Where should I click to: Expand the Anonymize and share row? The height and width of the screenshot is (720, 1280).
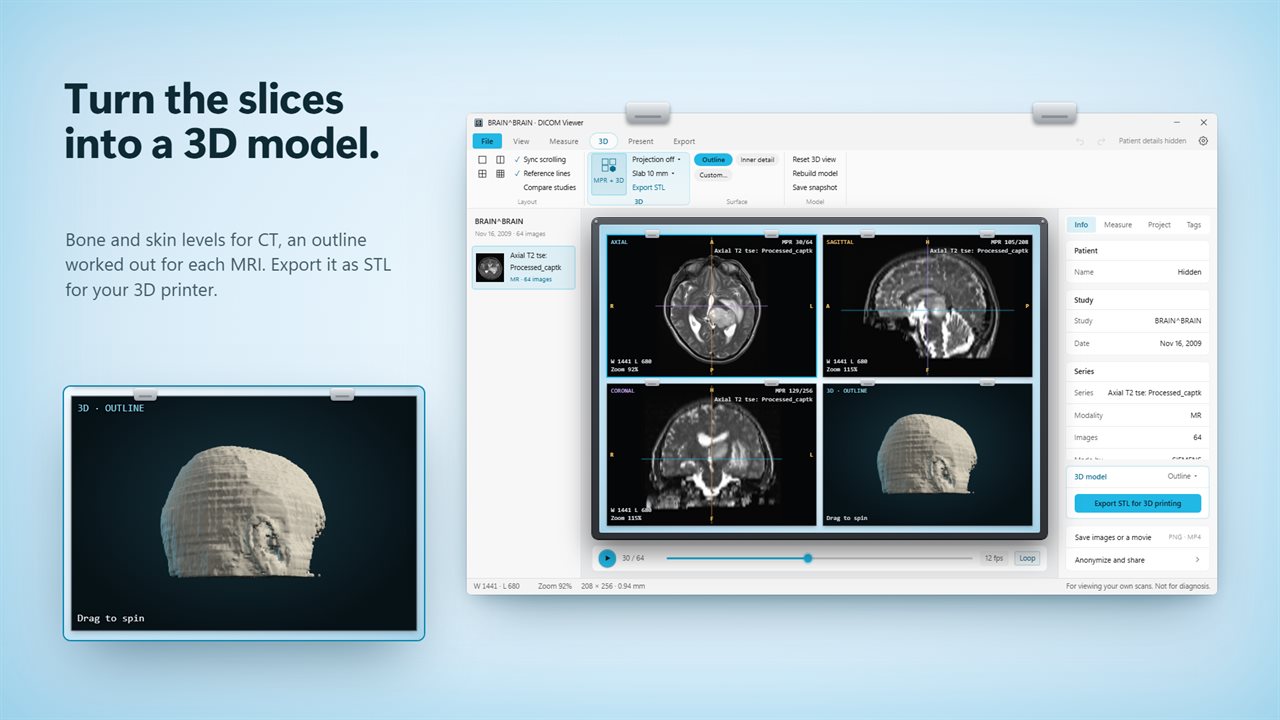(x=1138, y=560)
